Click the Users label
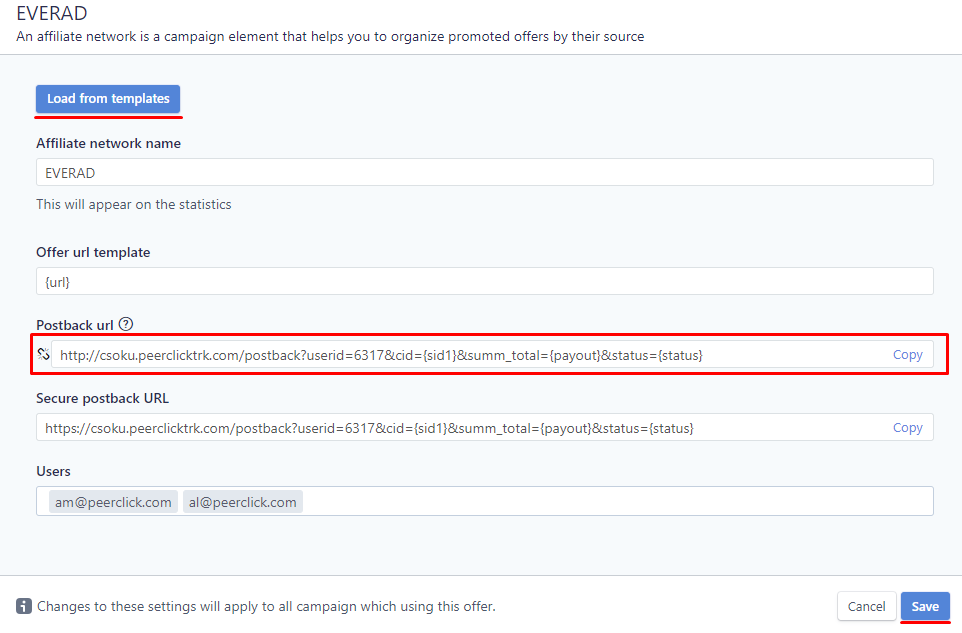 pyautogui.click(x=53, y=471)
